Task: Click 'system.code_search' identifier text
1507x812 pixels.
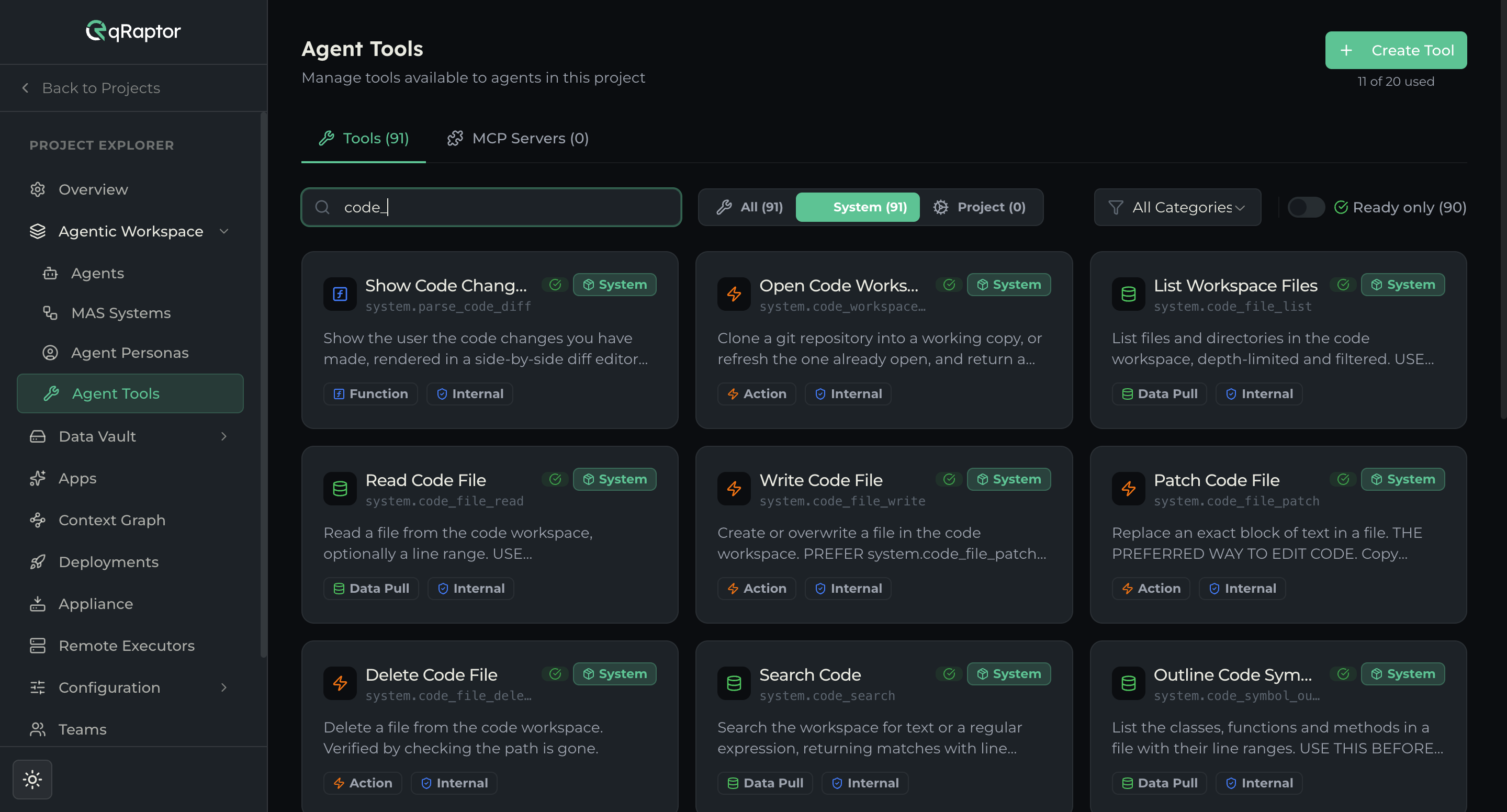Action: (x=827, y=695)
